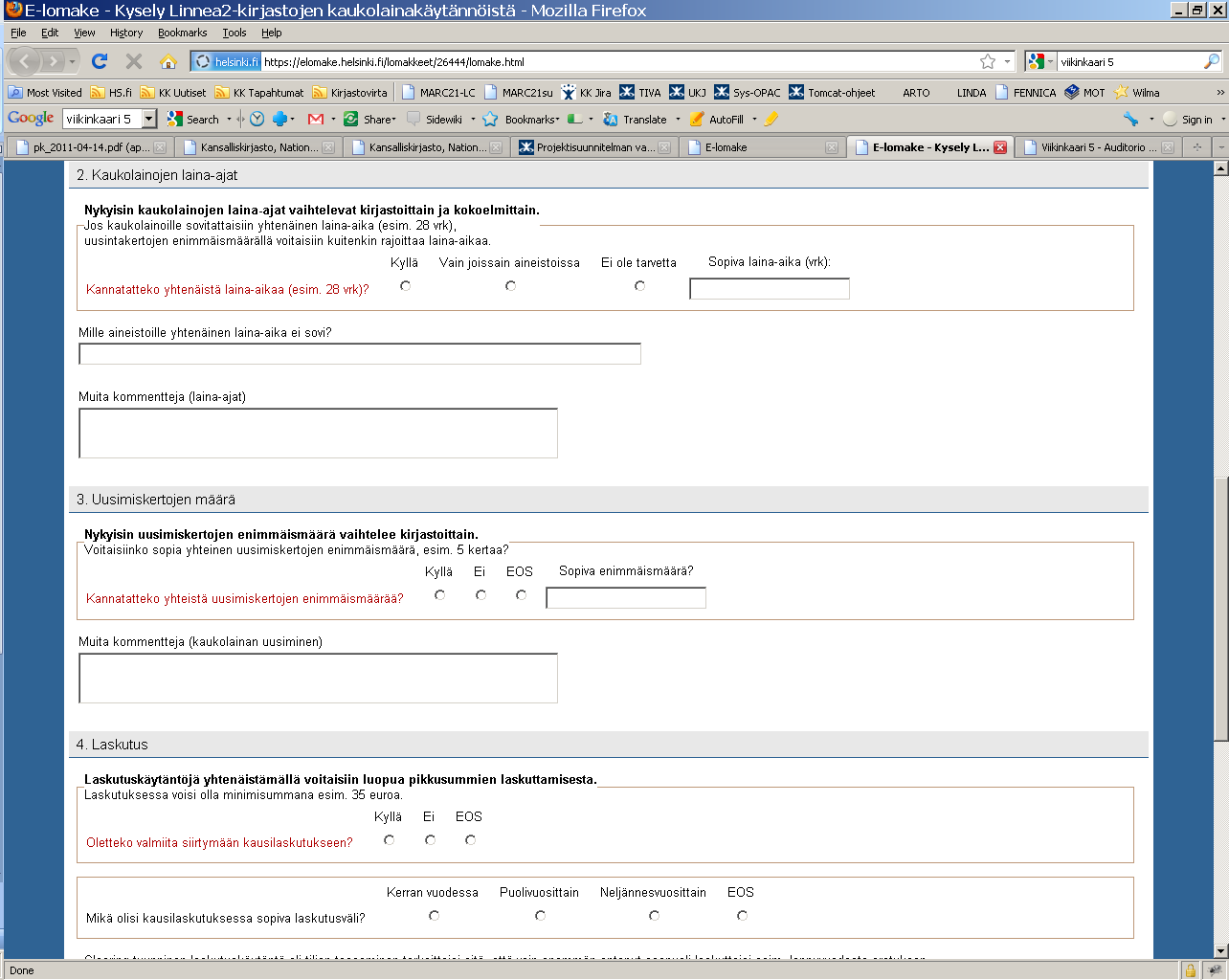The image size is (1229, 980).
Task: Reload the current page
Action: coord(100,61)
